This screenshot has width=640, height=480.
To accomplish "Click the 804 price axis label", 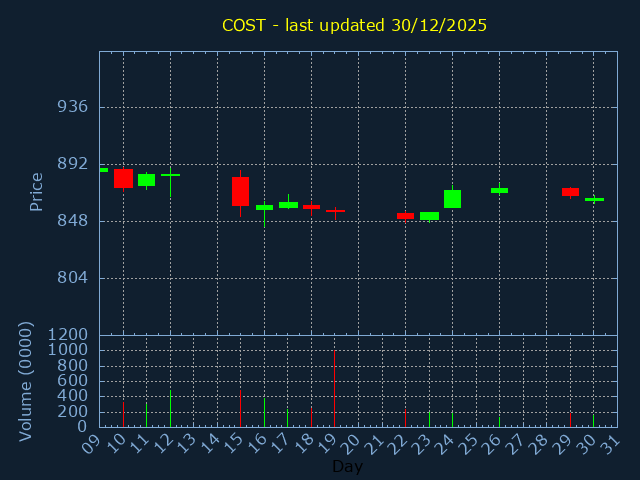I will pyautogui.click(x=73, y=278).
